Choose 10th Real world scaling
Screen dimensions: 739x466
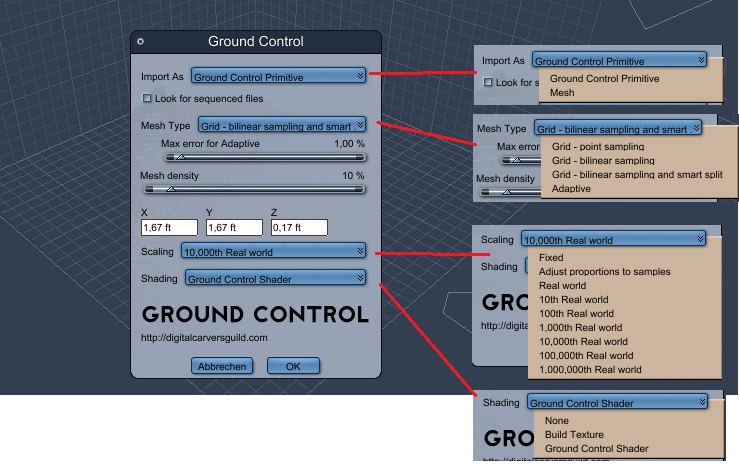(574, 300)
